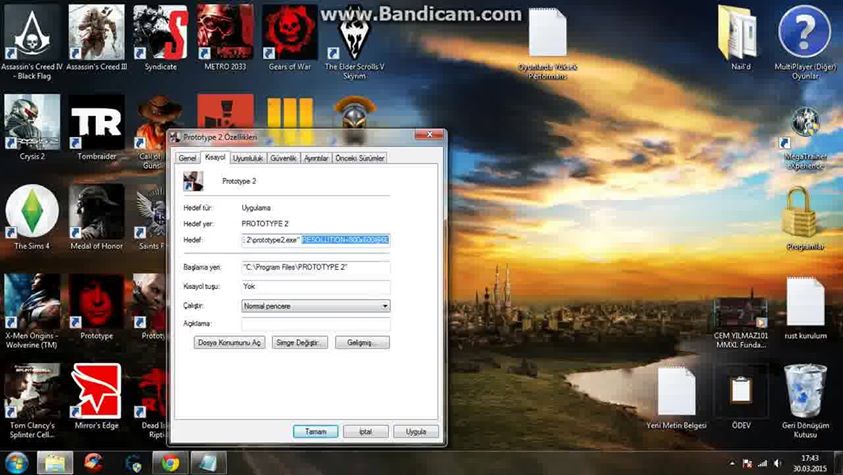
Task: Open the Windows Start menu
Action: [17, 463]
